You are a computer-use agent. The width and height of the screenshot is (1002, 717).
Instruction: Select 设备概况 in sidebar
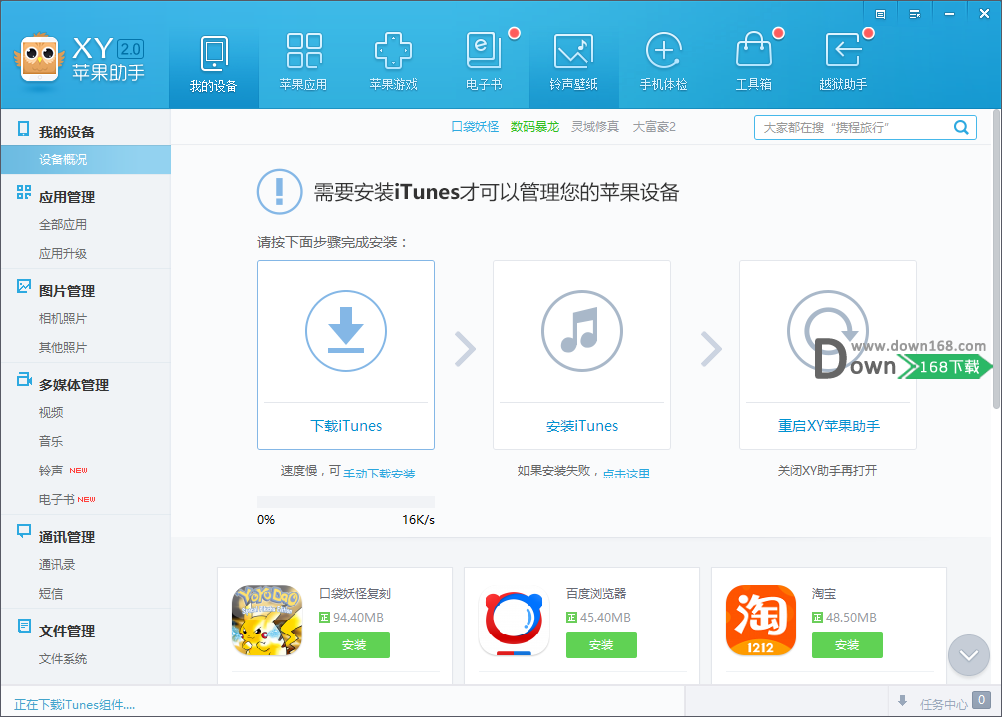tap(86, 159)
